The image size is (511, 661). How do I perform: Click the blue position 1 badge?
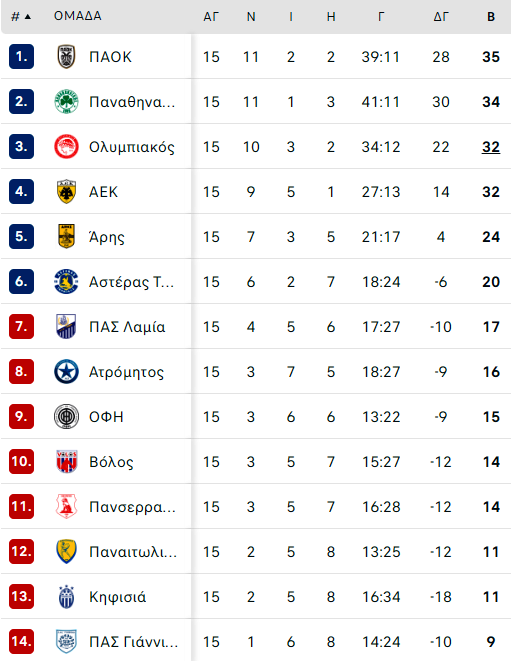tap(22, 56)
